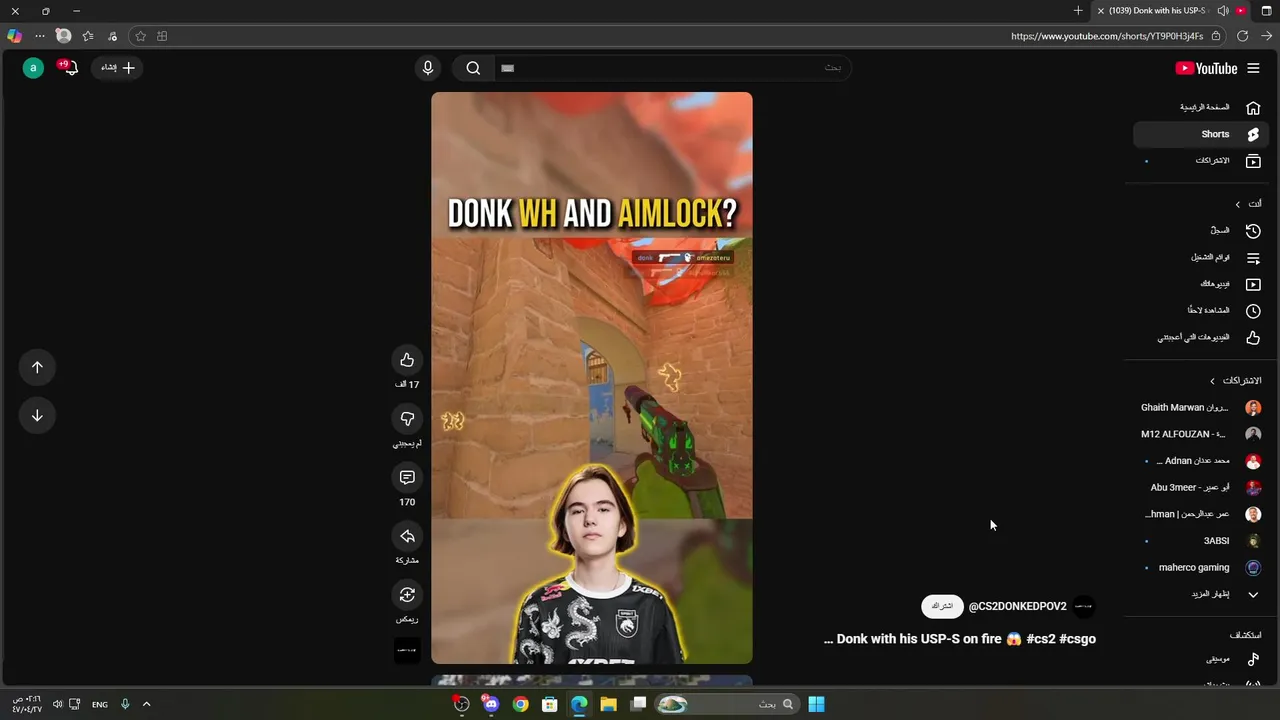Open M12 ALFOUZAN channel
This screenshot has width=1280, height=720.
1203,434
